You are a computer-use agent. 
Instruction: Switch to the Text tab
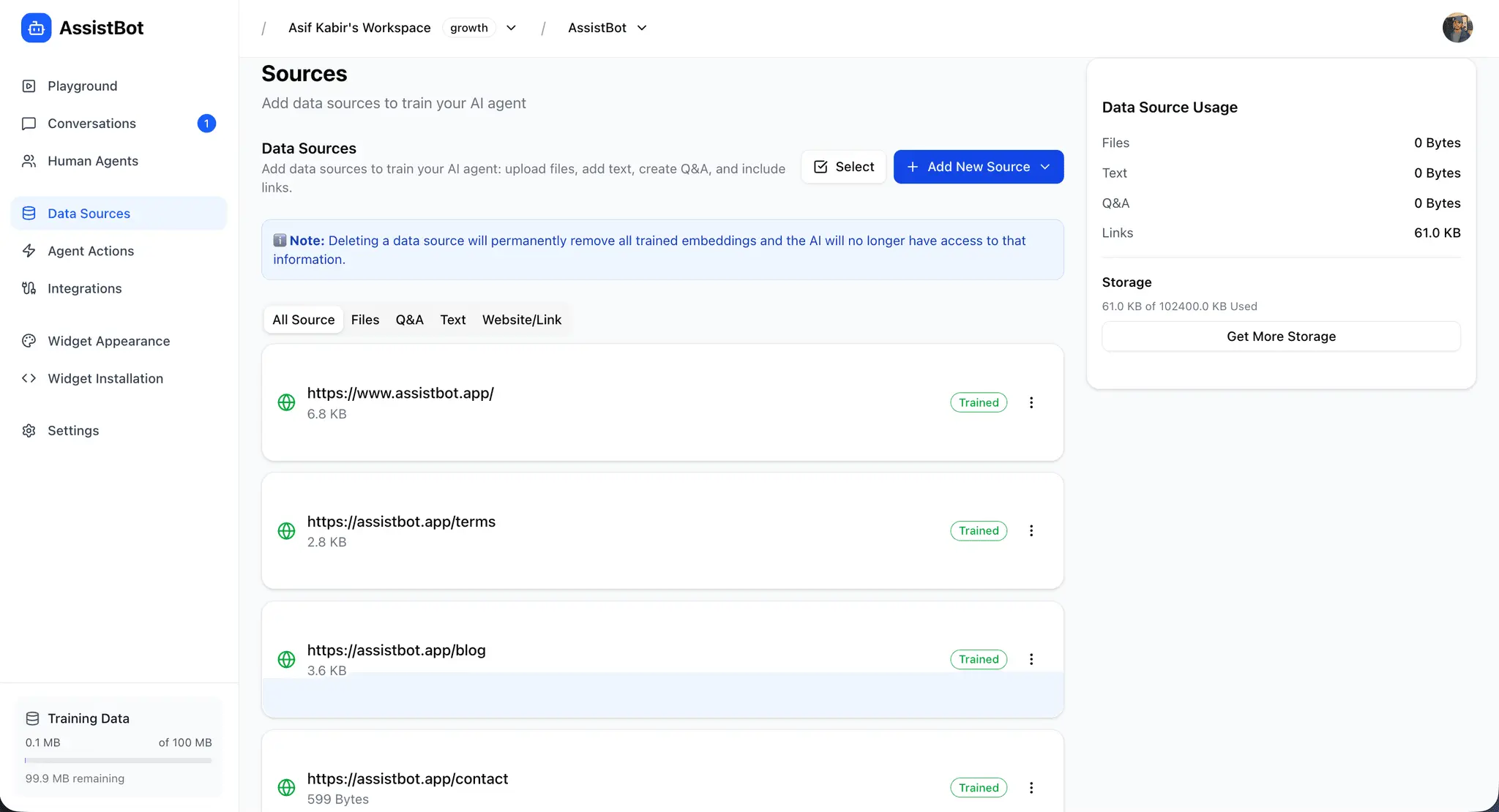pyautogui.click(x=452, y=320)
